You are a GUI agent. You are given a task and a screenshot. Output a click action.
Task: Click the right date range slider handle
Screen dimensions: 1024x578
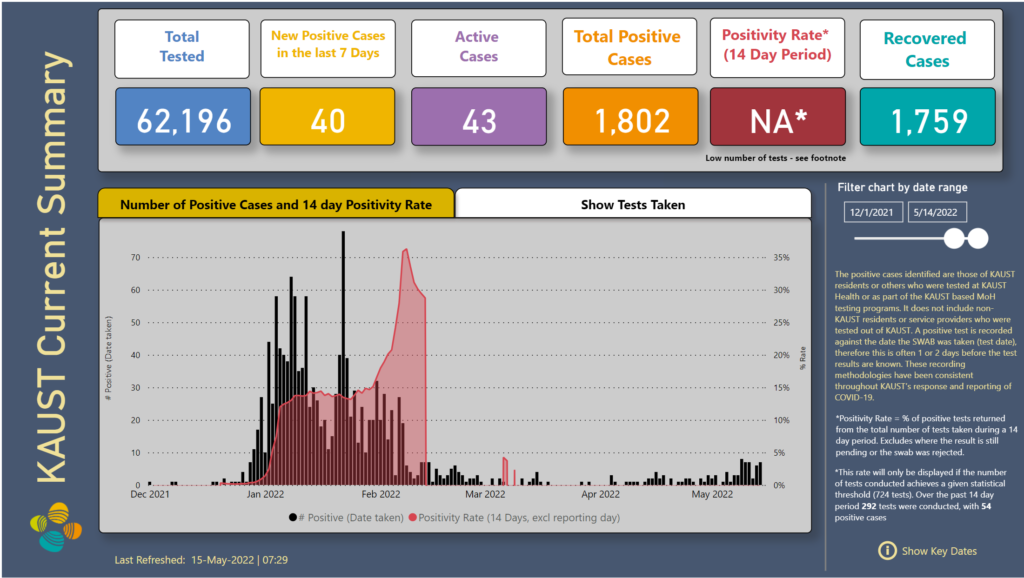pyautogui.click(x=978, y=238)
